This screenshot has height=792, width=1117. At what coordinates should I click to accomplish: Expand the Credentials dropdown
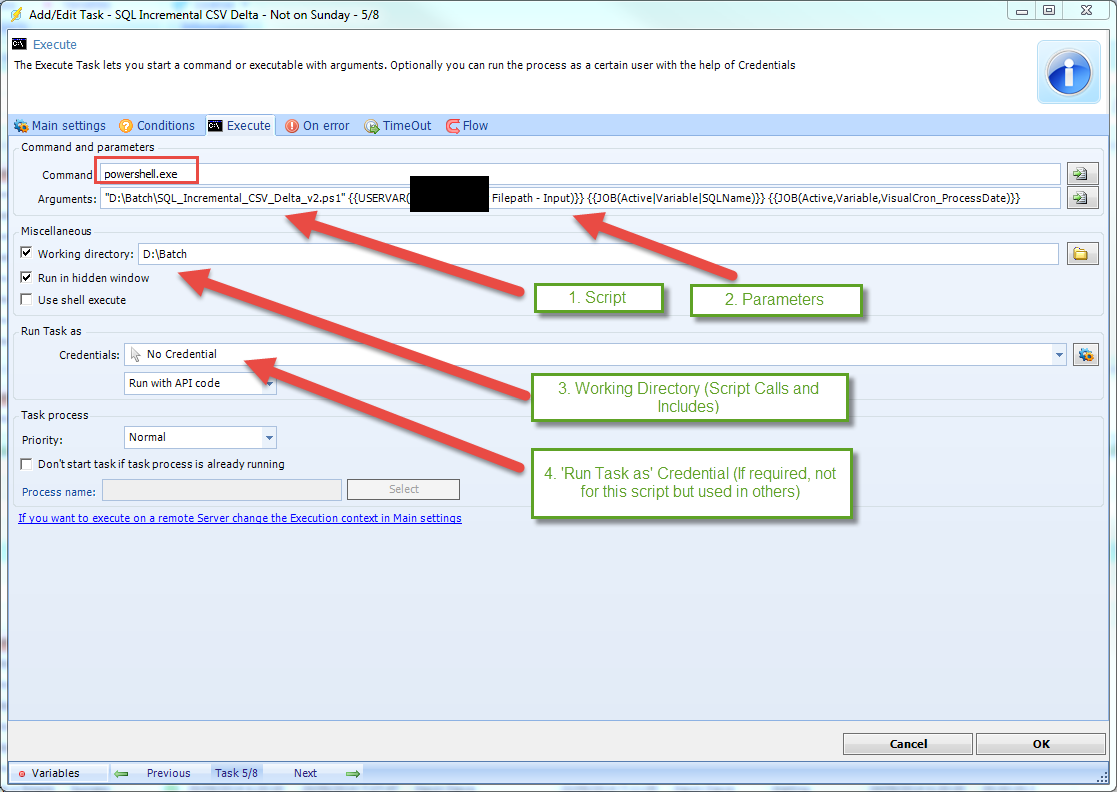tap(1059, 354)
